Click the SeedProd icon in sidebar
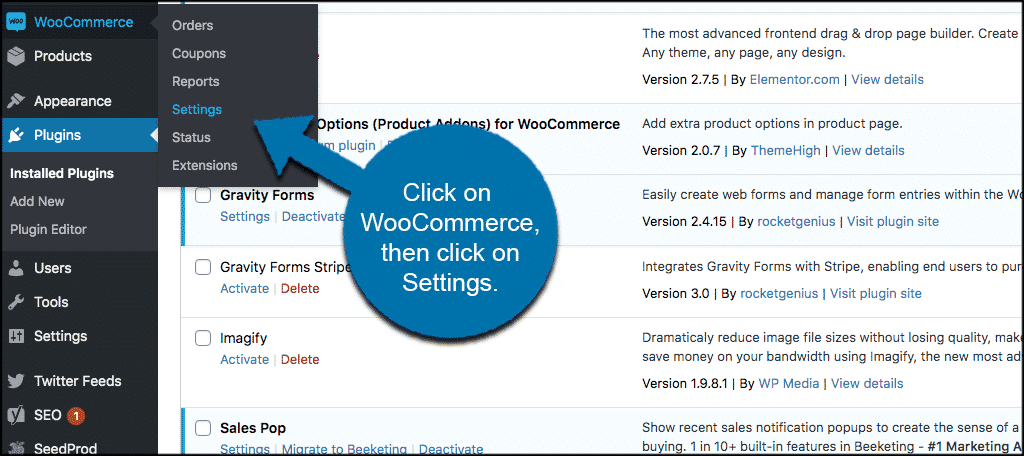This screenshot has height=456, width=1024. click(16, 449)
